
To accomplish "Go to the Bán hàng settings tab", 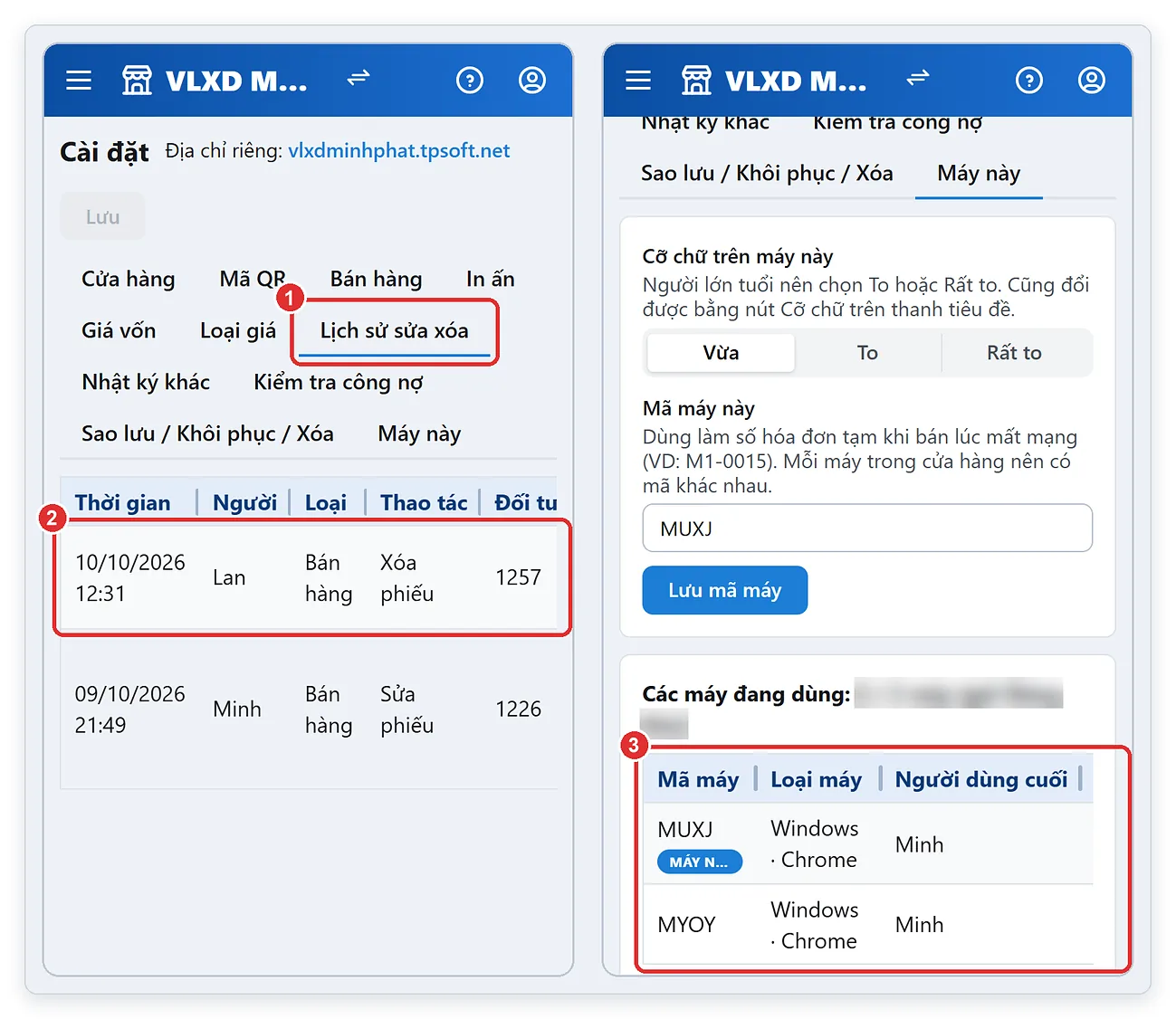I will 376,279.
